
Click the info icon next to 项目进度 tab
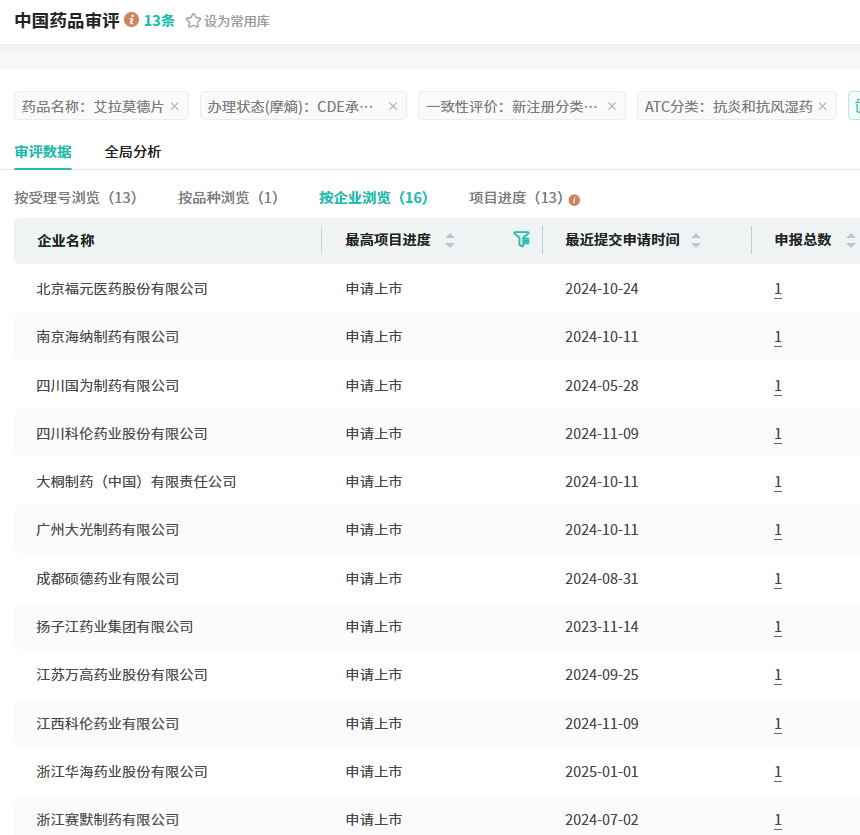click(x=574, y=199)
